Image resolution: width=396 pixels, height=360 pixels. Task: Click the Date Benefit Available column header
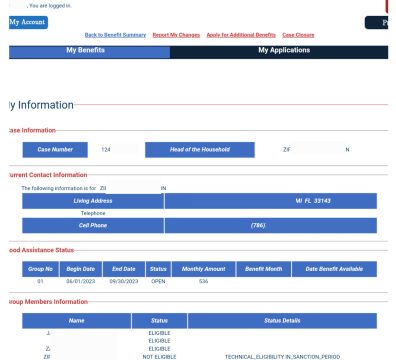tap(334, 269)
